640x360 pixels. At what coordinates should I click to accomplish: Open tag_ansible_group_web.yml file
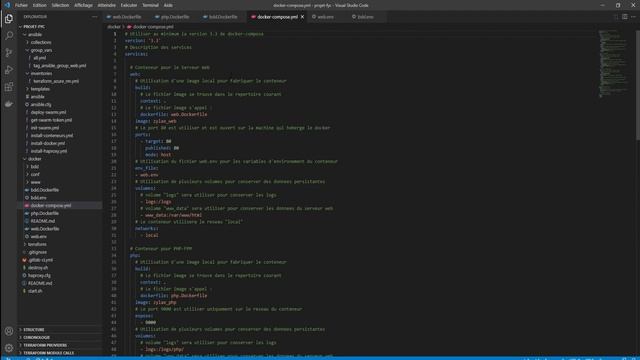pos(60,65)
